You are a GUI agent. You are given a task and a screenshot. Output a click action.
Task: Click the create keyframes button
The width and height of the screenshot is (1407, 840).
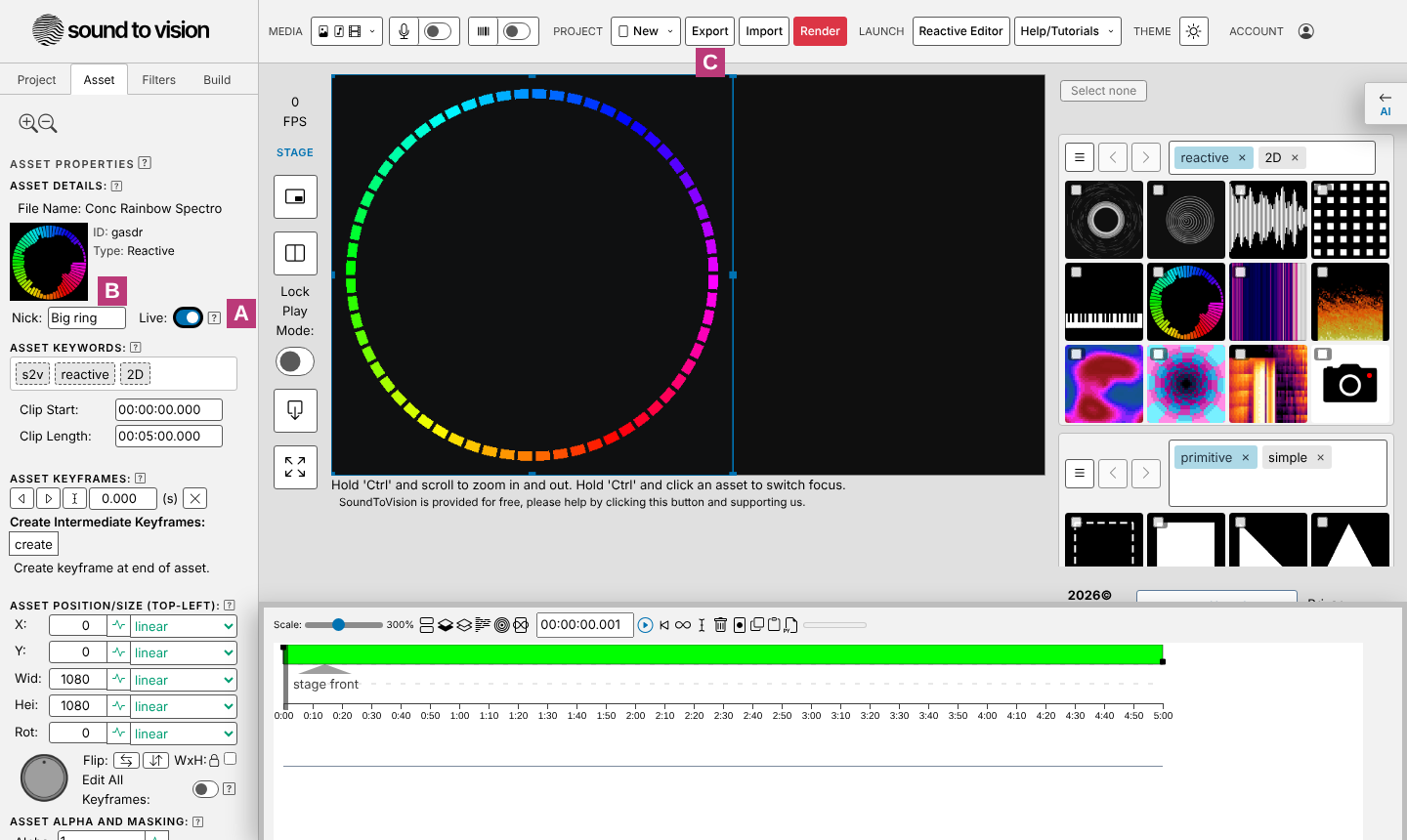[x=34, y=544]
